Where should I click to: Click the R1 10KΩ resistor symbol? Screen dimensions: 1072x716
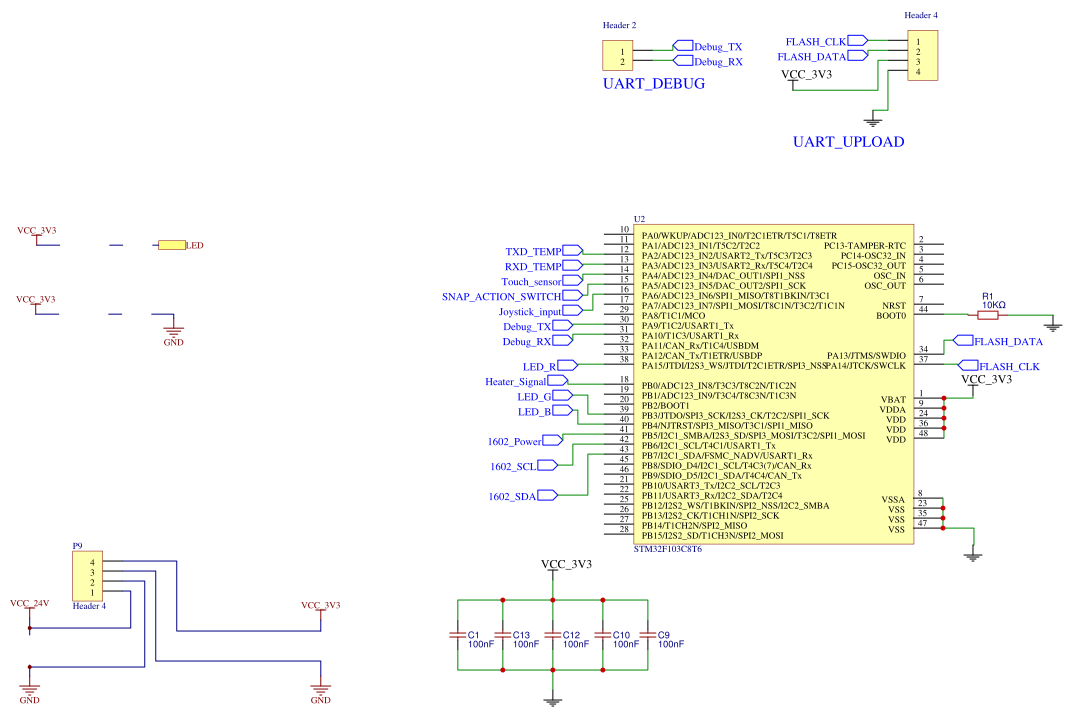coord(988,313)
